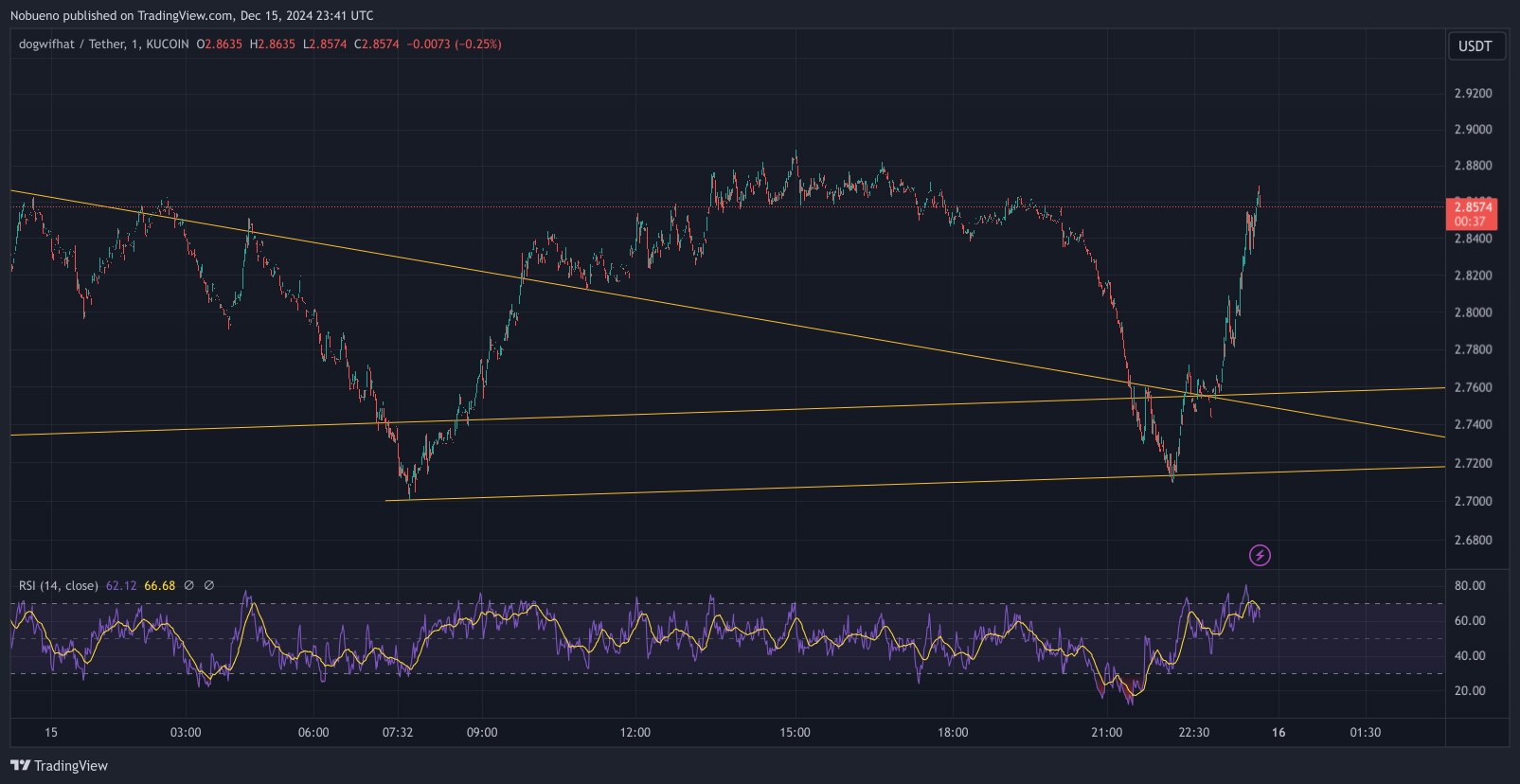Screen dimensions: 1520x784
Task: Click price axis label 2.6800
Action: pyautogui.click(x=1473, y=540)
